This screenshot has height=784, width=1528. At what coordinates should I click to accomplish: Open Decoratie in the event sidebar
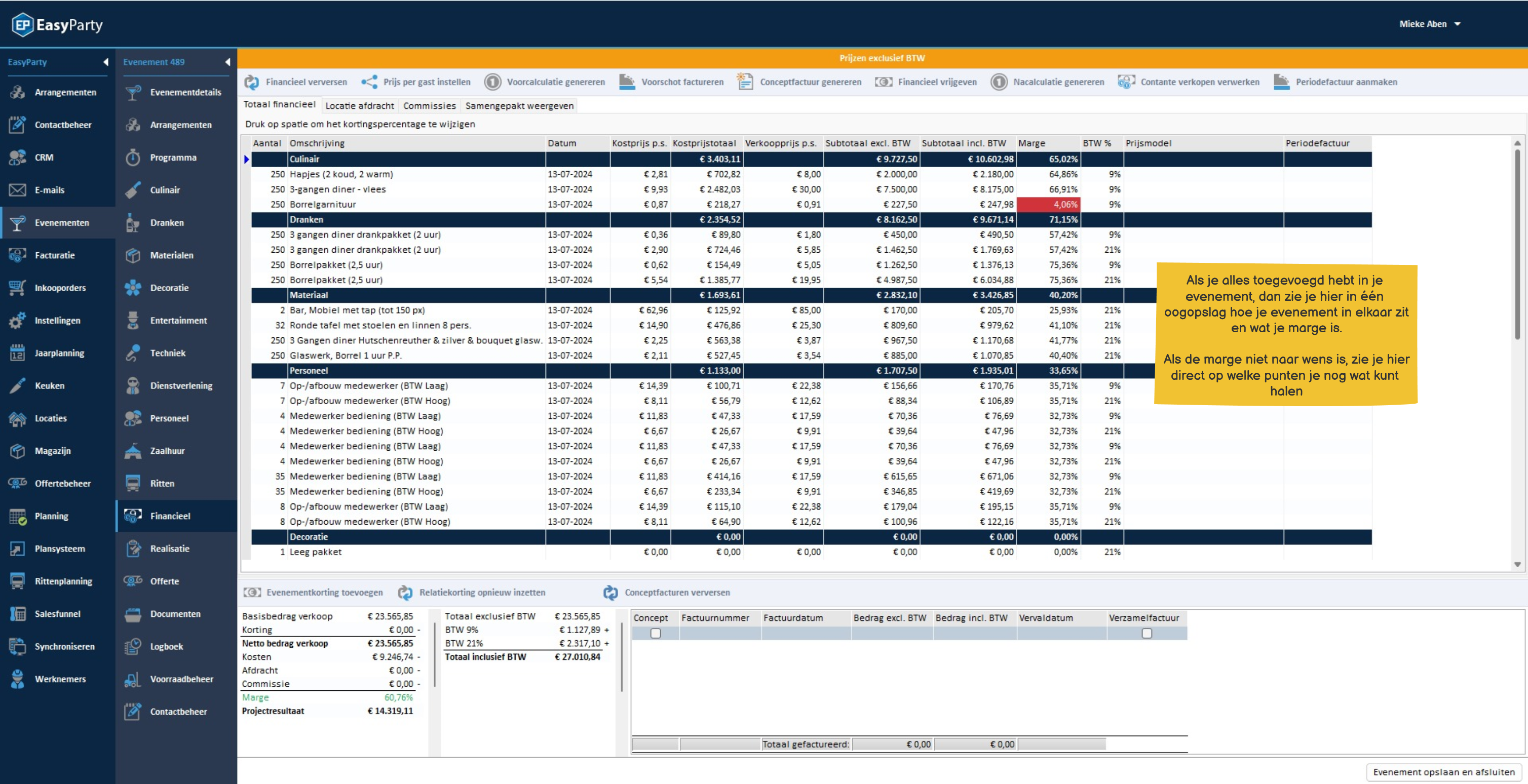(176, 288)
